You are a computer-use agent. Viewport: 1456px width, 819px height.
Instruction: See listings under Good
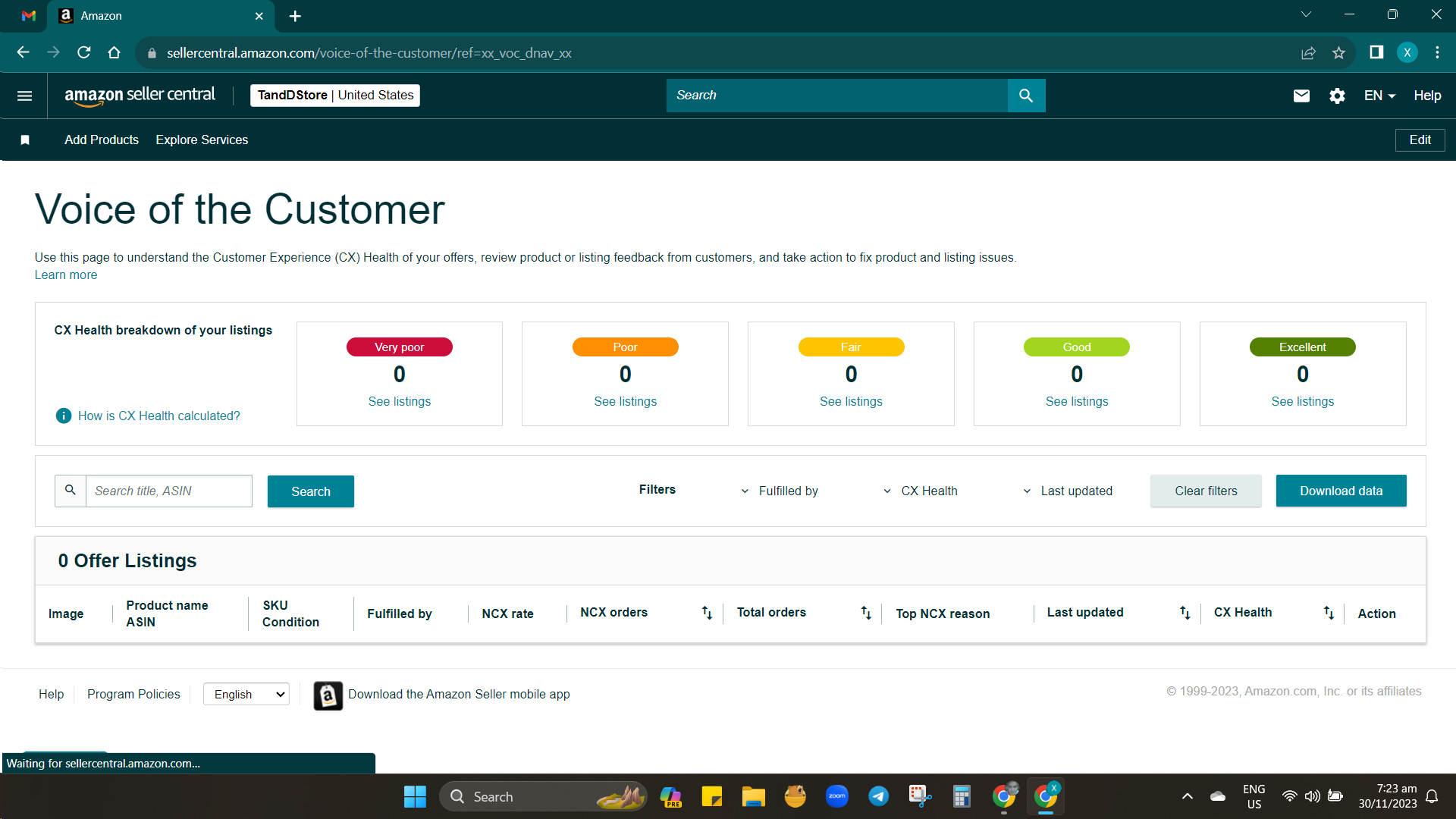(x=1077, y=401)
